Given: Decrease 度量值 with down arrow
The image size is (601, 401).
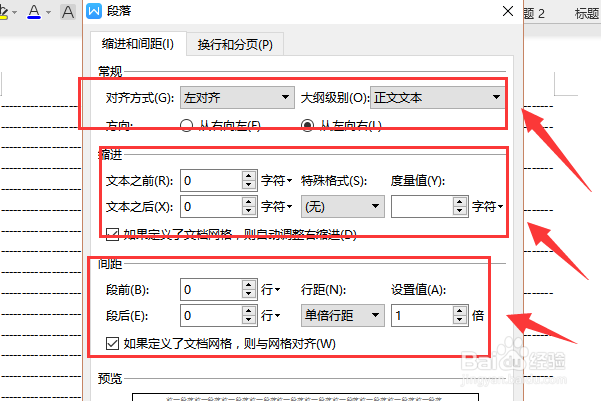Looking at the screenshot, I should point(460,212).
